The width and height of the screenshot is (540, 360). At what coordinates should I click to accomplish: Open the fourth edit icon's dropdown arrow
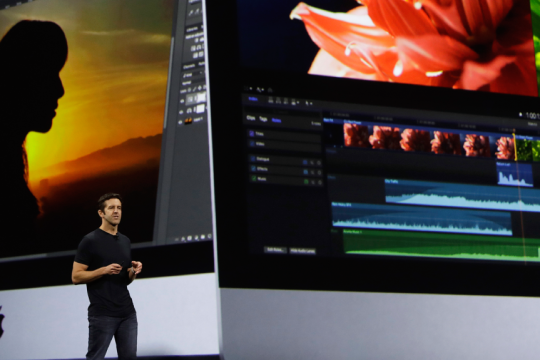[298, 102]
